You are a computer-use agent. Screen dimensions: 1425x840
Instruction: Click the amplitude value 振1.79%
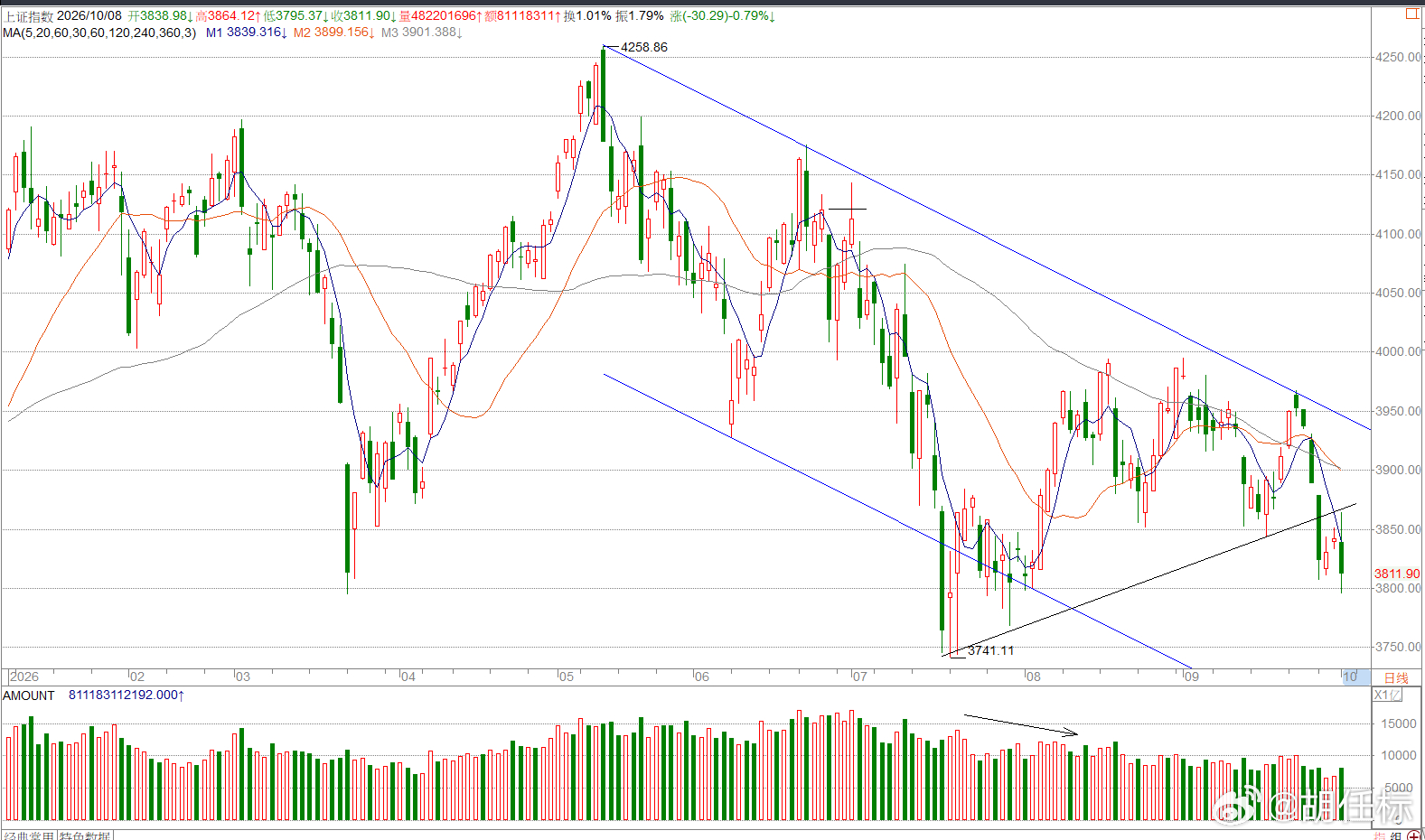(x=640, y=16)
